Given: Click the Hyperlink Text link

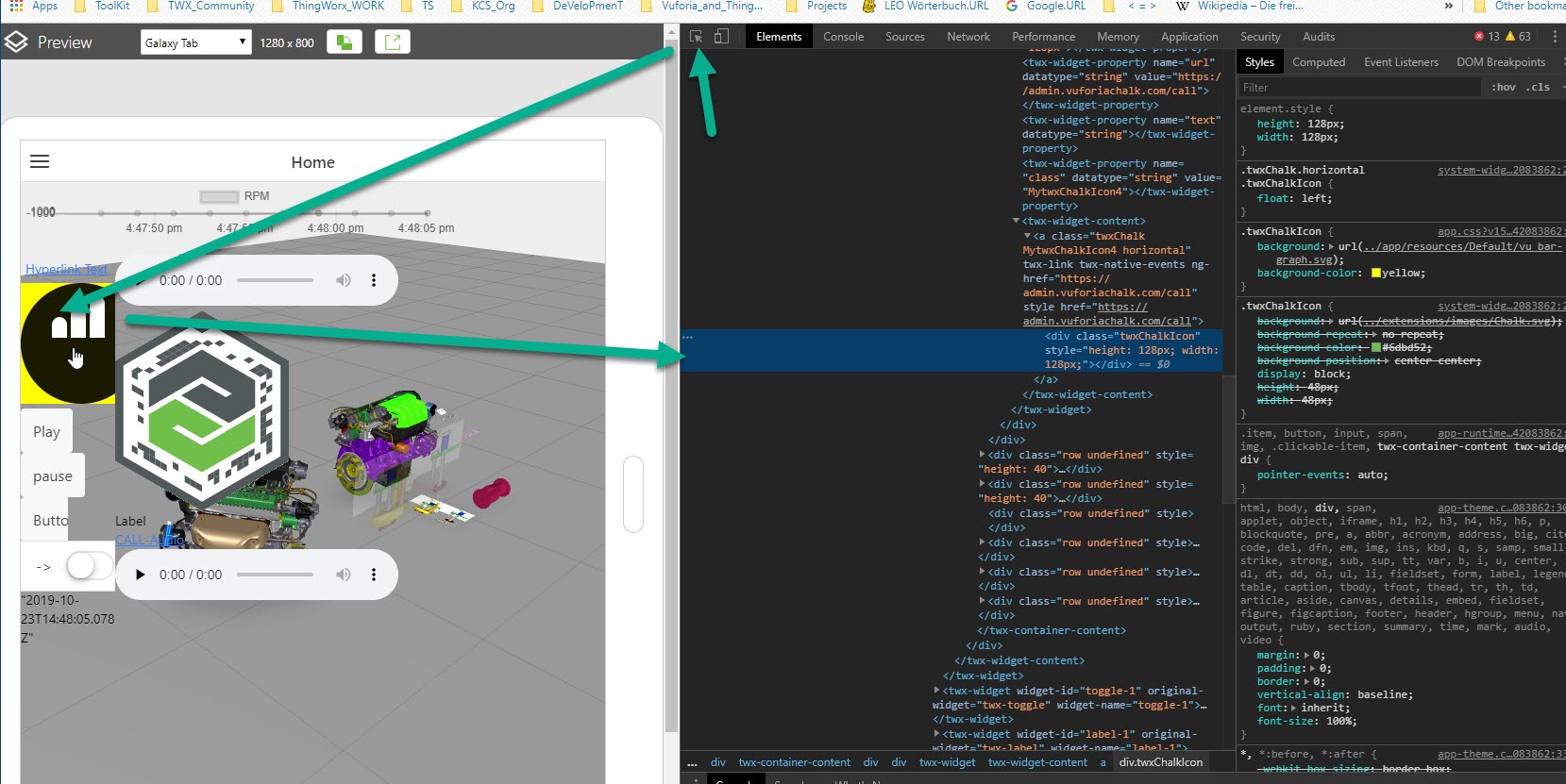Looking at the screenshot, I should pyautogui.click(x=66, y=269).
